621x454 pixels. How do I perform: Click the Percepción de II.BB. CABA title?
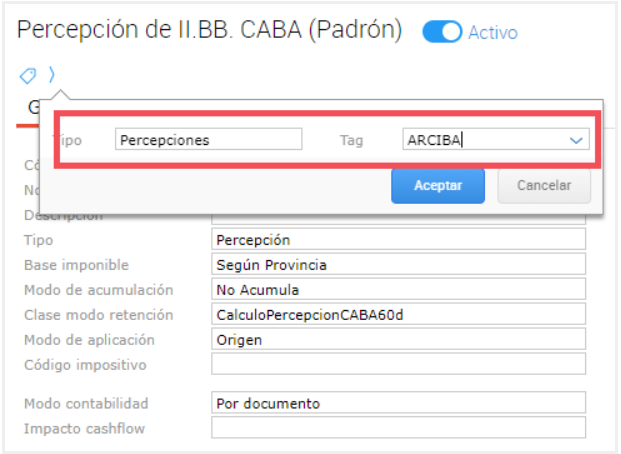pyautogui.click(x=210, y=30)
